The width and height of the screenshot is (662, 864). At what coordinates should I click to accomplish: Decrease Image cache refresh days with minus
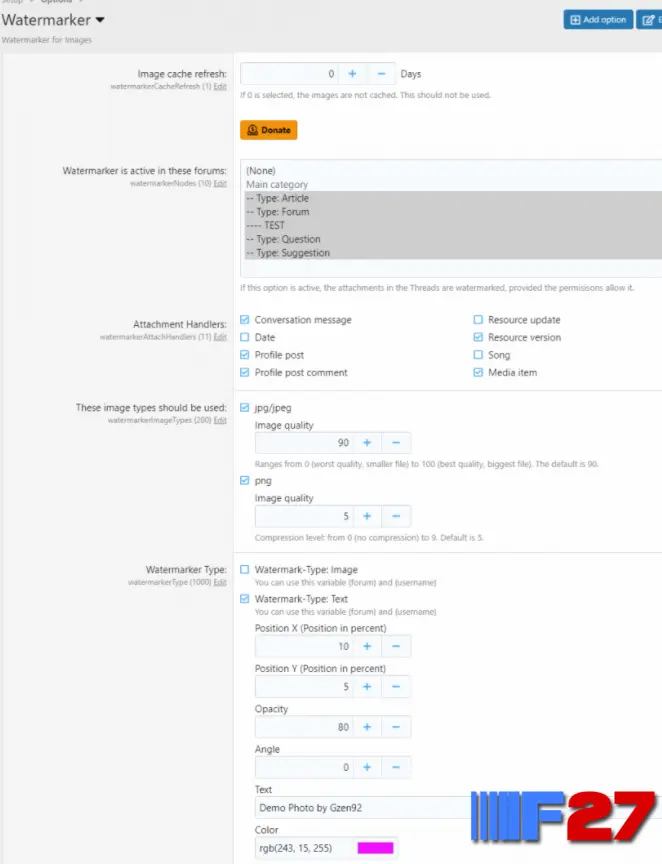click(381, 74)
